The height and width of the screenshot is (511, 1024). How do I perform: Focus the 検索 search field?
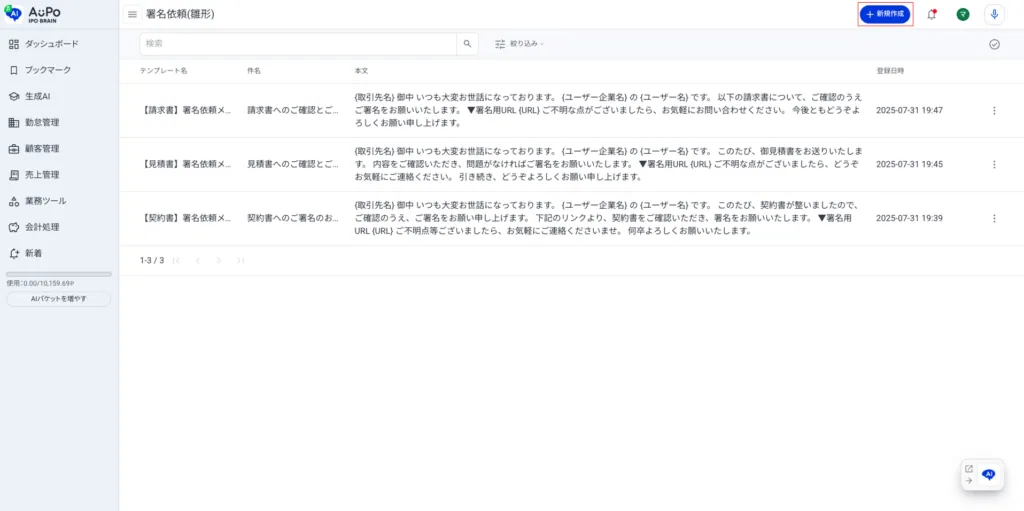point(298,44)
